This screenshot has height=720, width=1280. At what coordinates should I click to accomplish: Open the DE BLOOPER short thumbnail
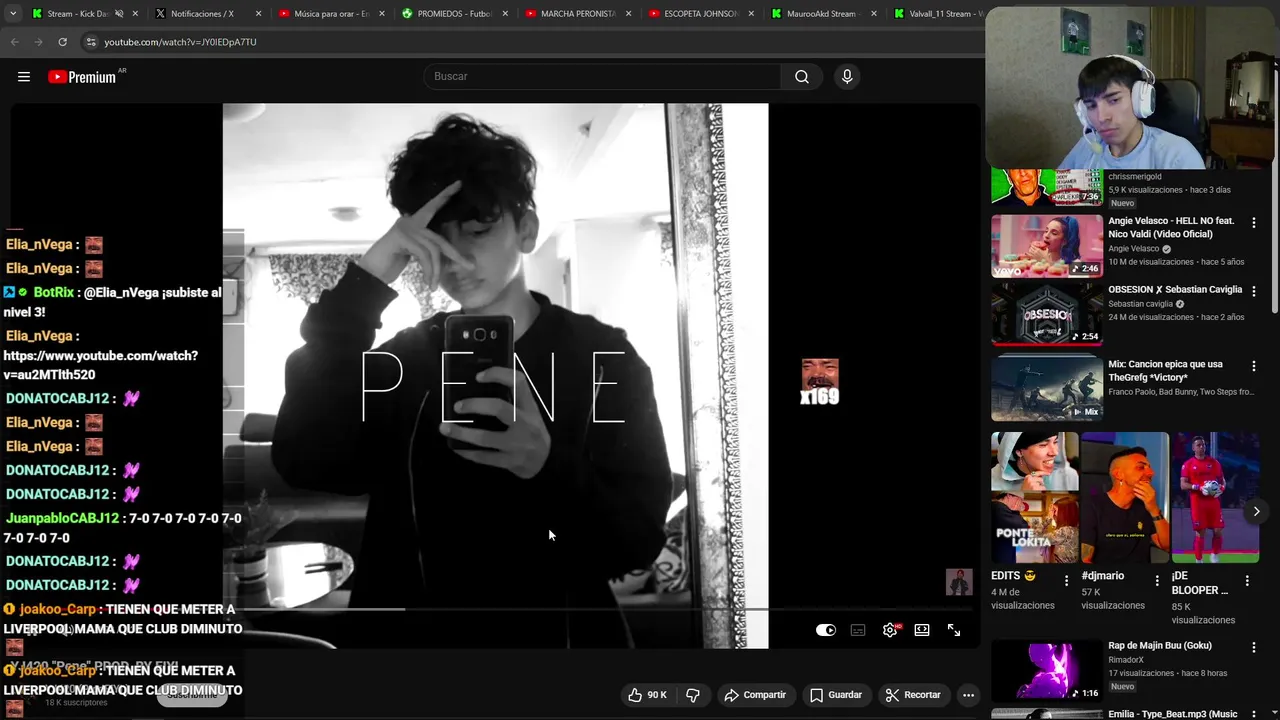pos(1215,497)
